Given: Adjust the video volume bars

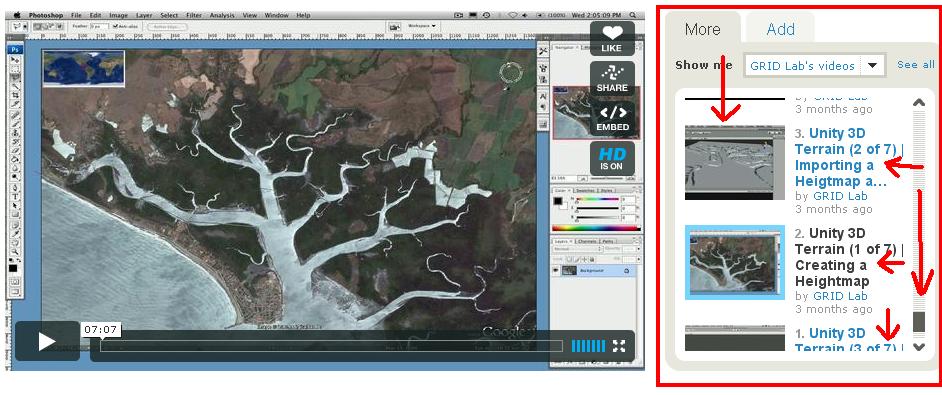Looking at the screenshot, I should [588, 346].
